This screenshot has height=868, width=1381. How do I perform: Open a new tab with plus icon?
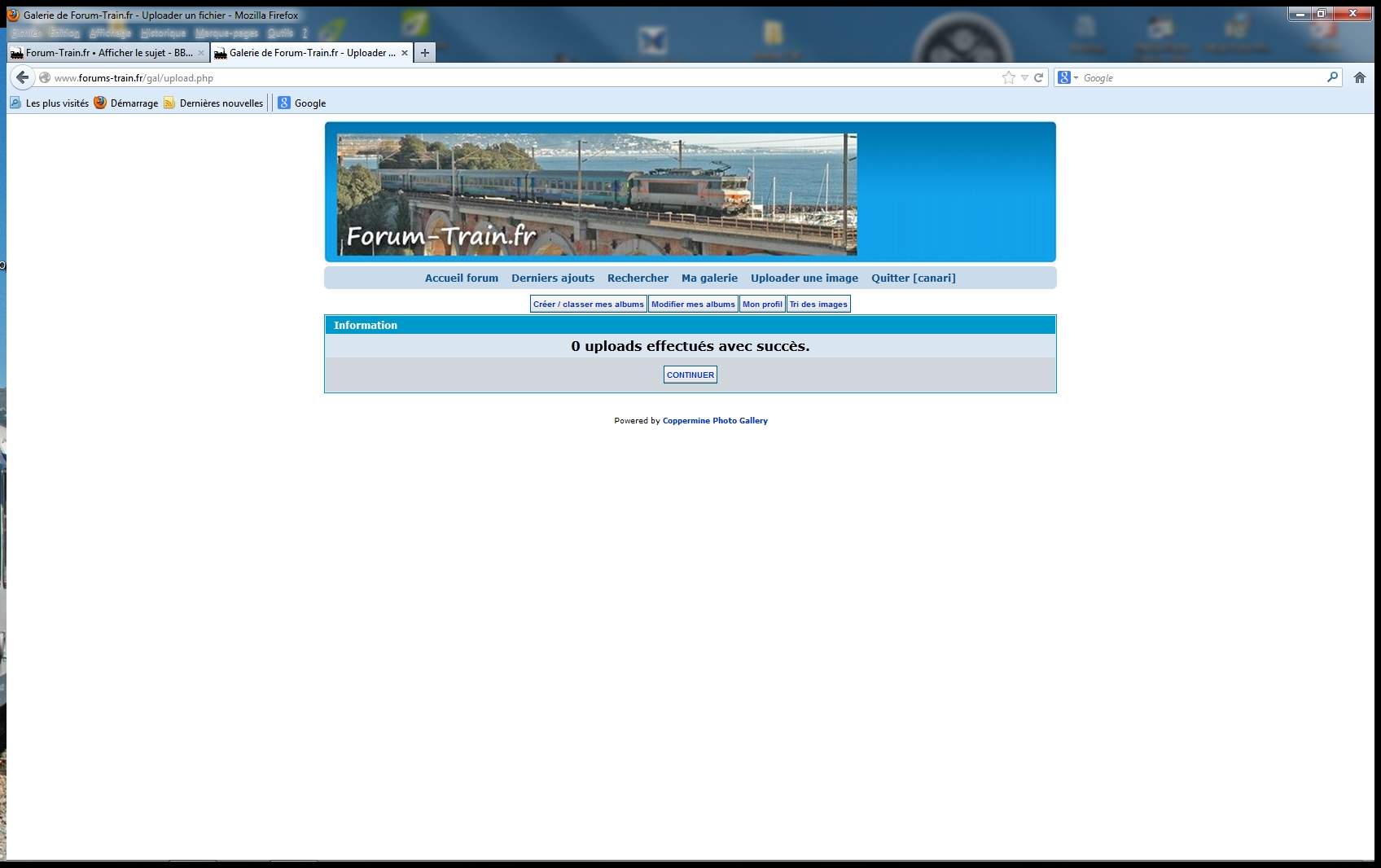(424, 52)
